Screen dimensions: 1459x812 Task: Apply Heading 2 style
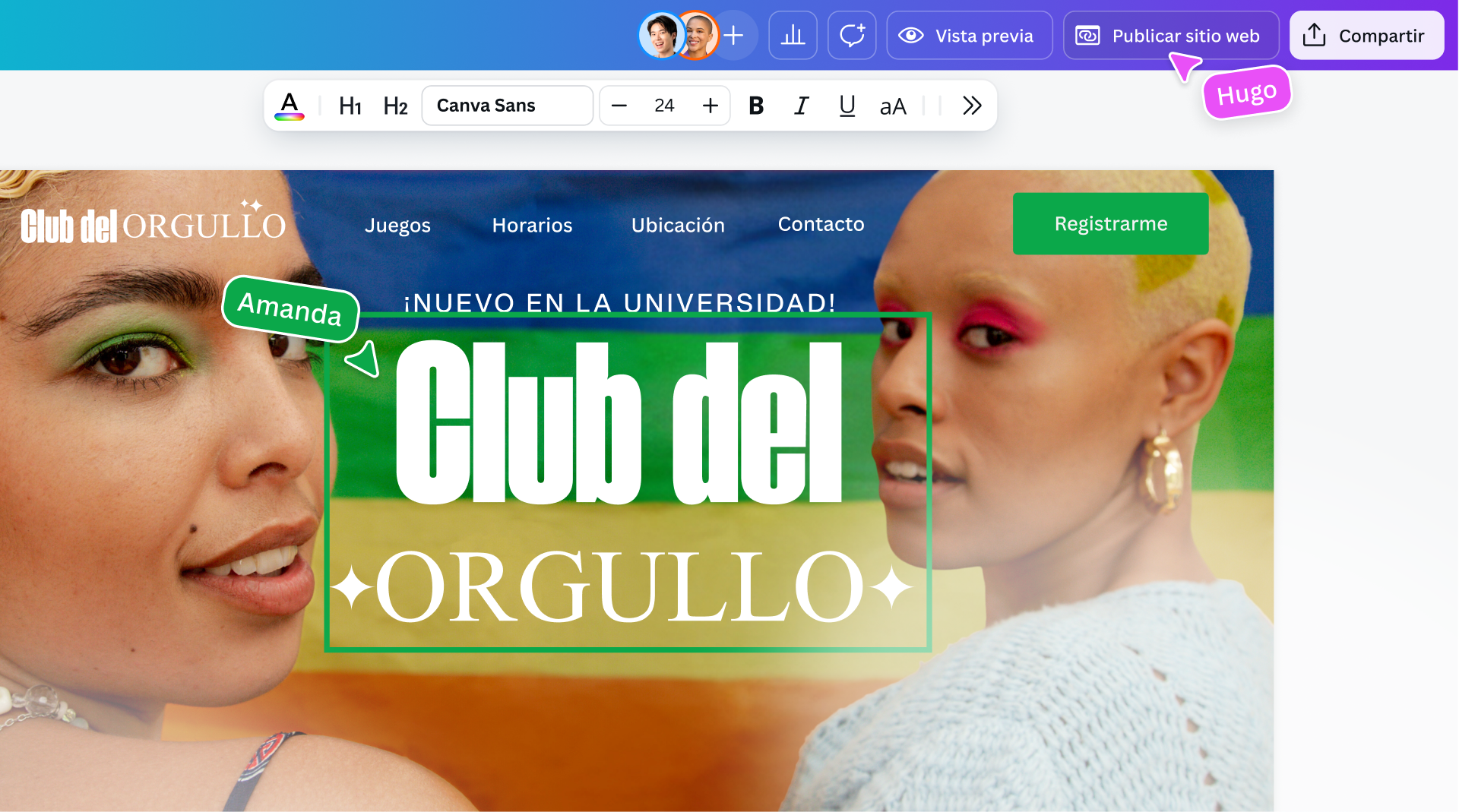click(x=394, y=106)
